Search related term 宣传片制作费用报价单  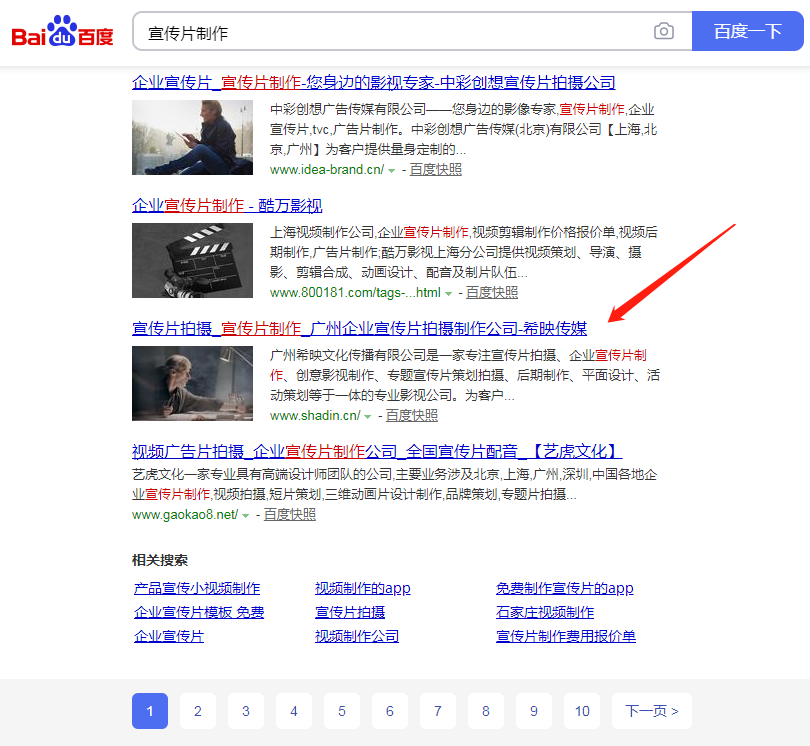(x=566, y=636)
